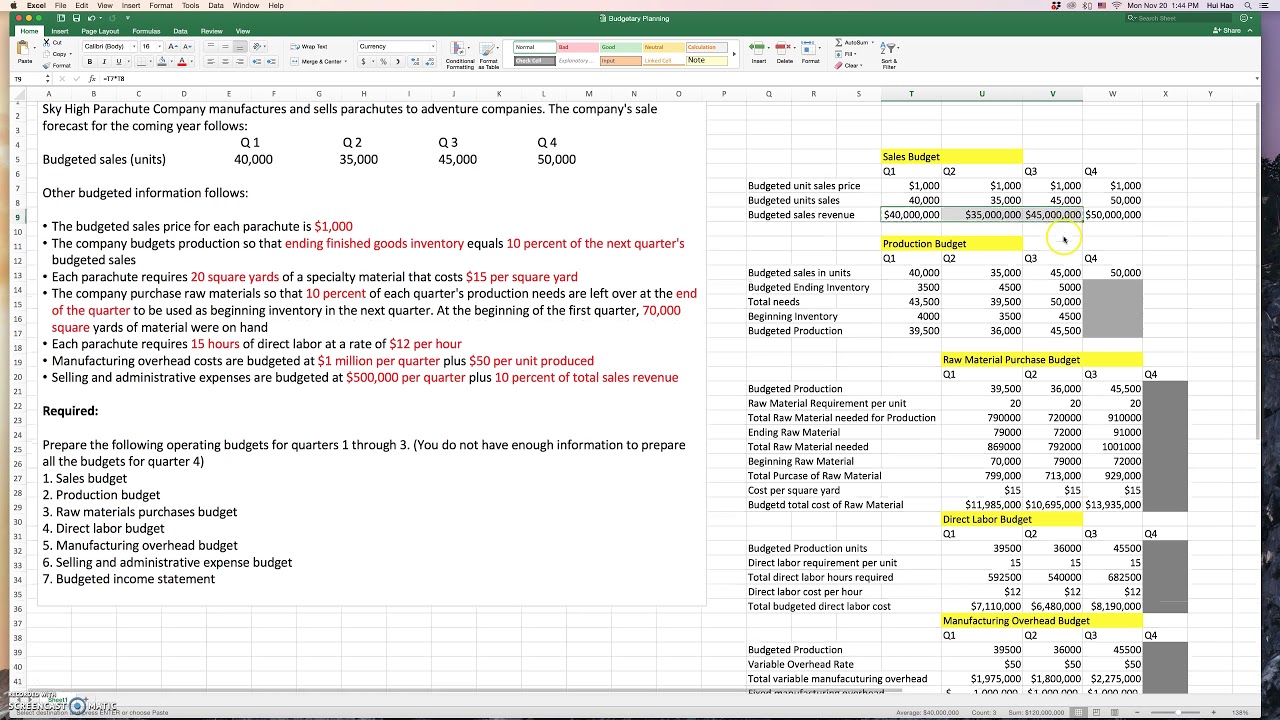
Task: Align cell text to the right
Action: click(x=241, y=62)
